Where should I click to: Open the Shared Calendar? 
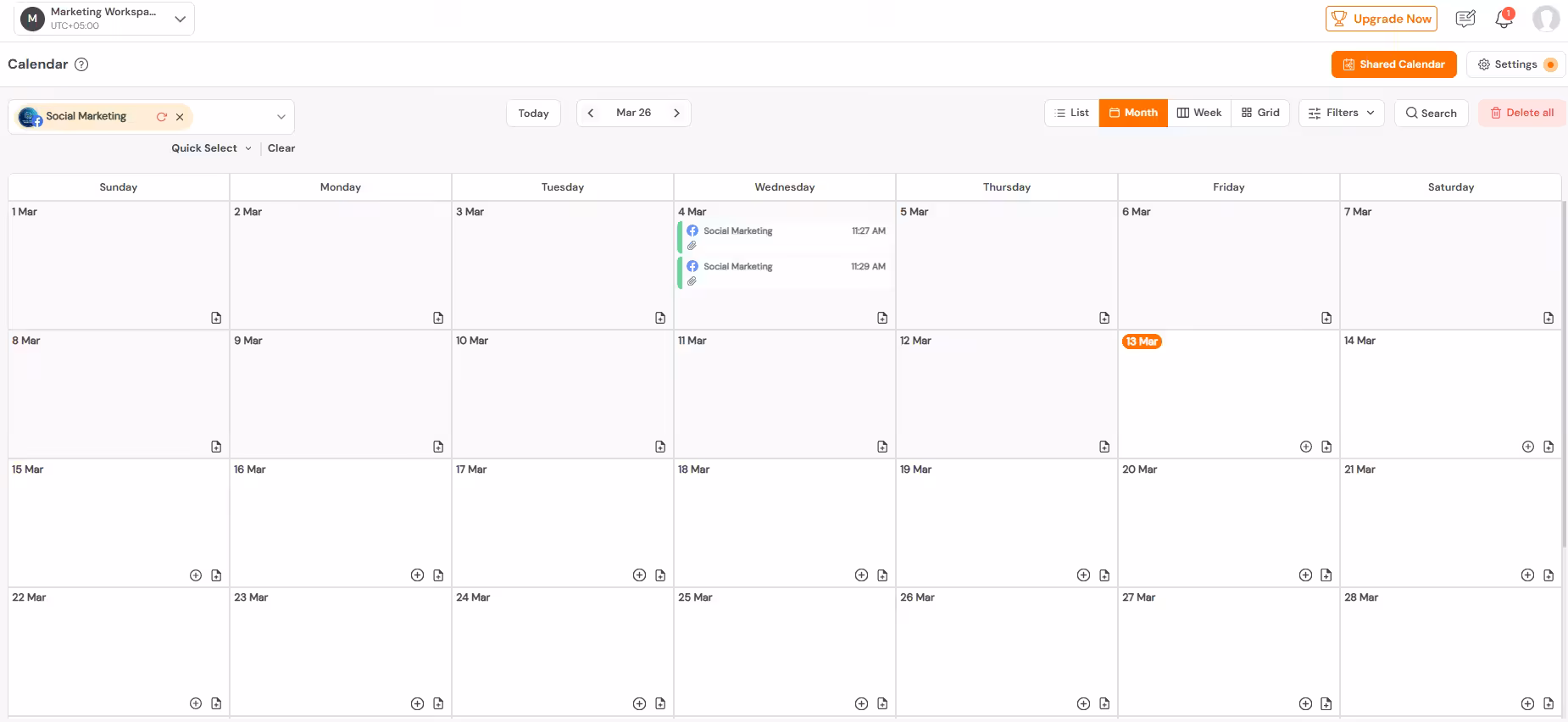[x=1394, y=64]
